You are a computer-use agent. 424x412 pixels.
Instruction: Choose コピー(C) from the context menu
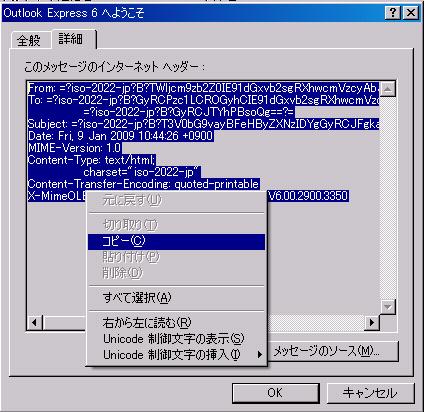tap(176, 241)
